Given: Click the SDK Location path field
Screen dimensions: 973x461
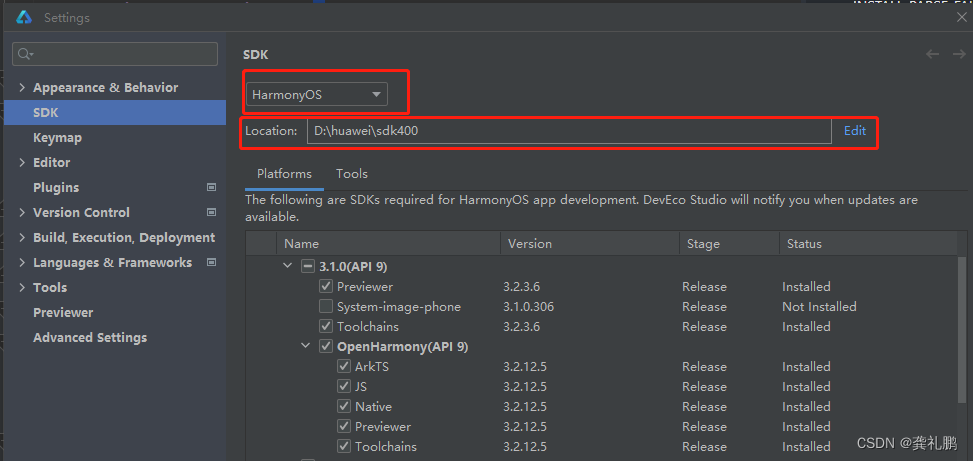Looking at the screenshot, I should [569, 131].
